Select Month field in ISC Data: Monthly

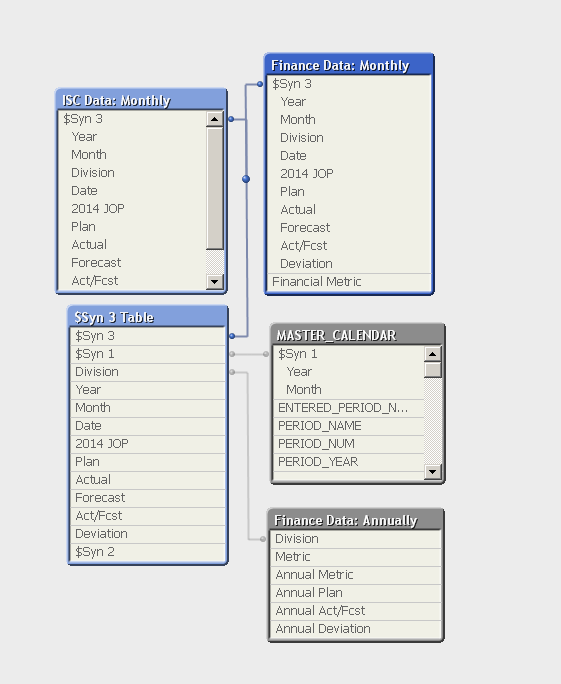[132, 154]
